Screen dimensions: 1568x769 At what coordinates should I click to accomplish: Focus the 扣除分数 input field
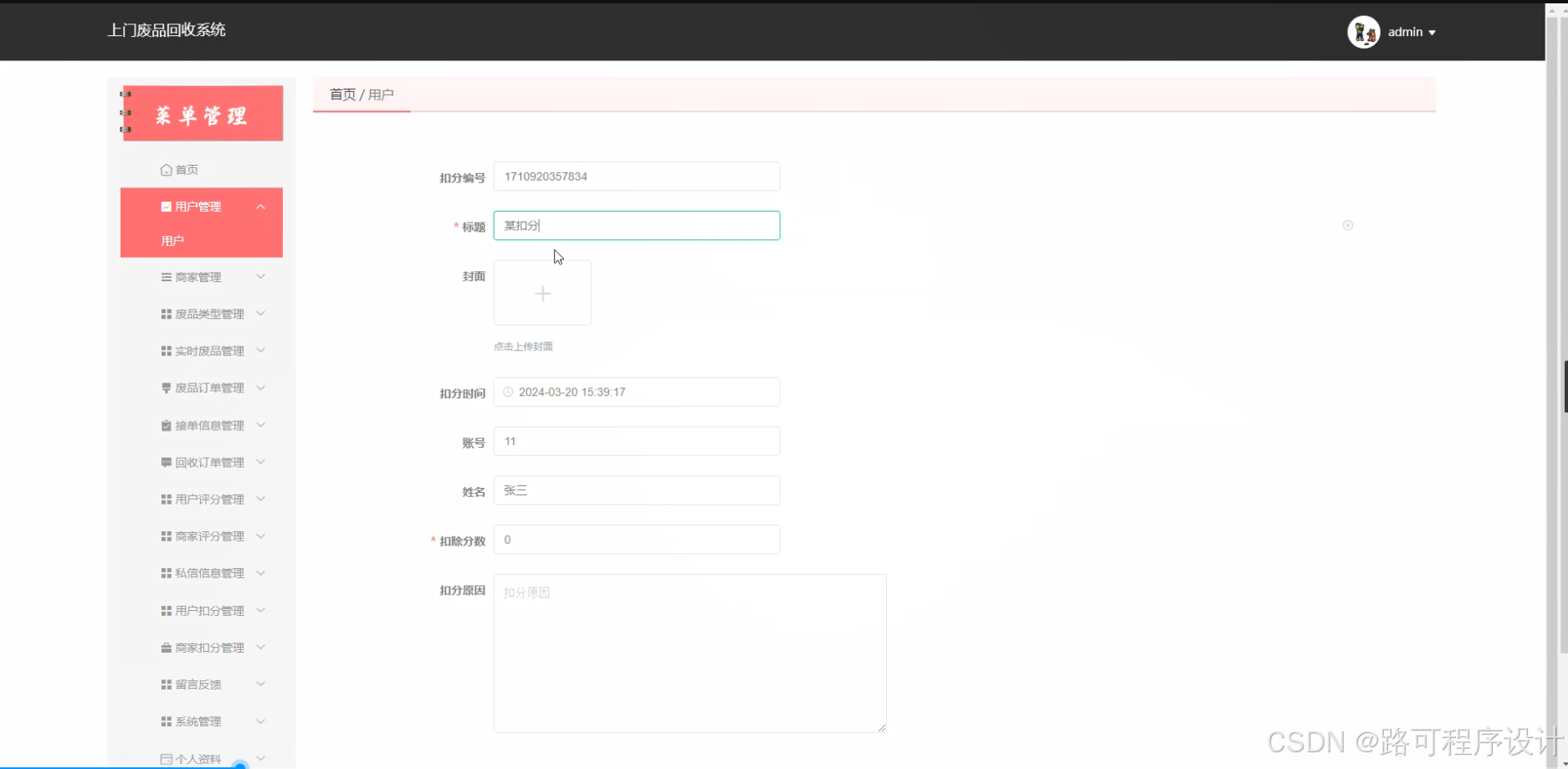coord(637,540)
